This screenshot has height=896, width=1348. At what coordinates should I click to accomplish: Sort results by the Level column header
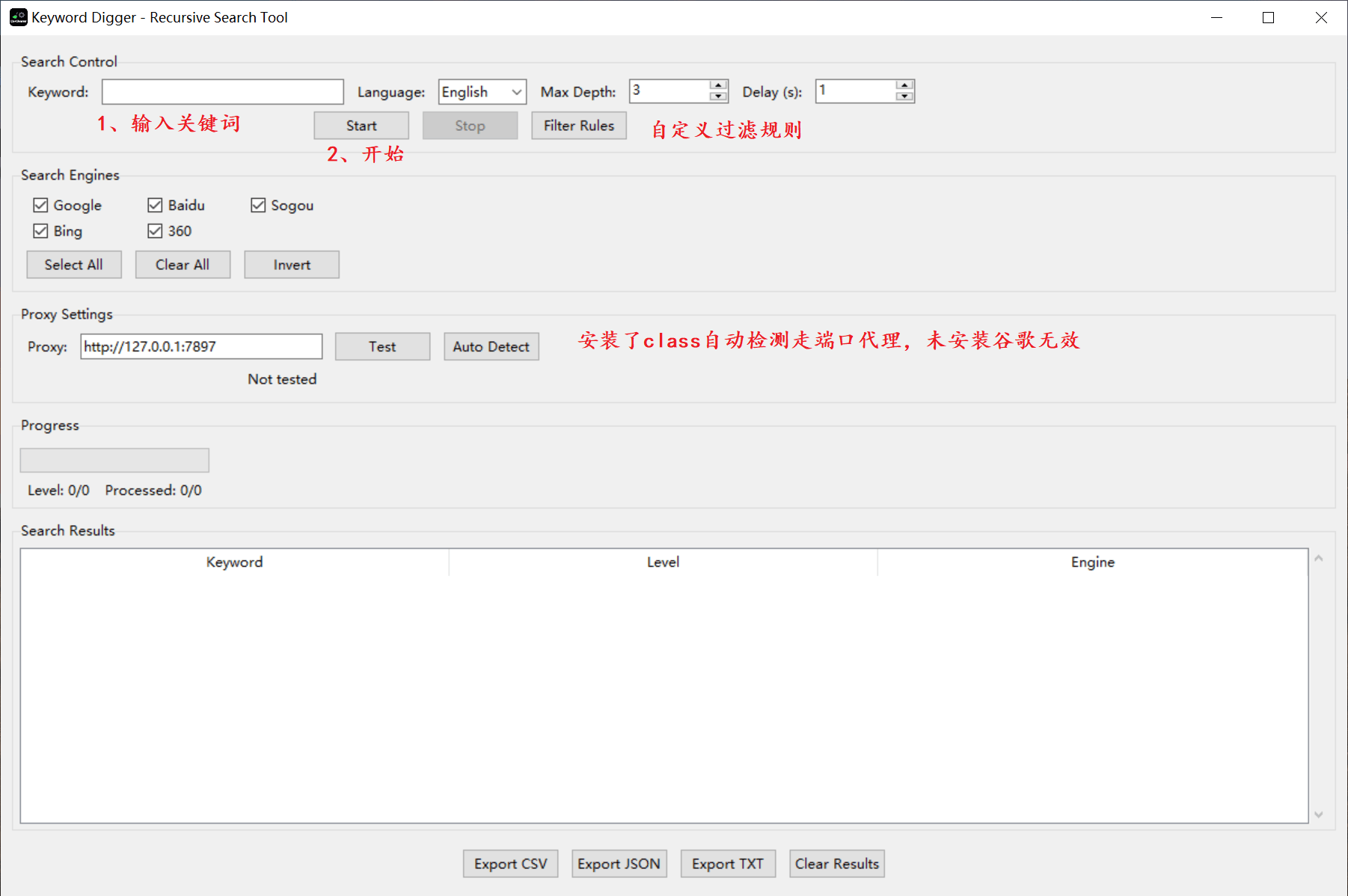[x=663, y=562]
